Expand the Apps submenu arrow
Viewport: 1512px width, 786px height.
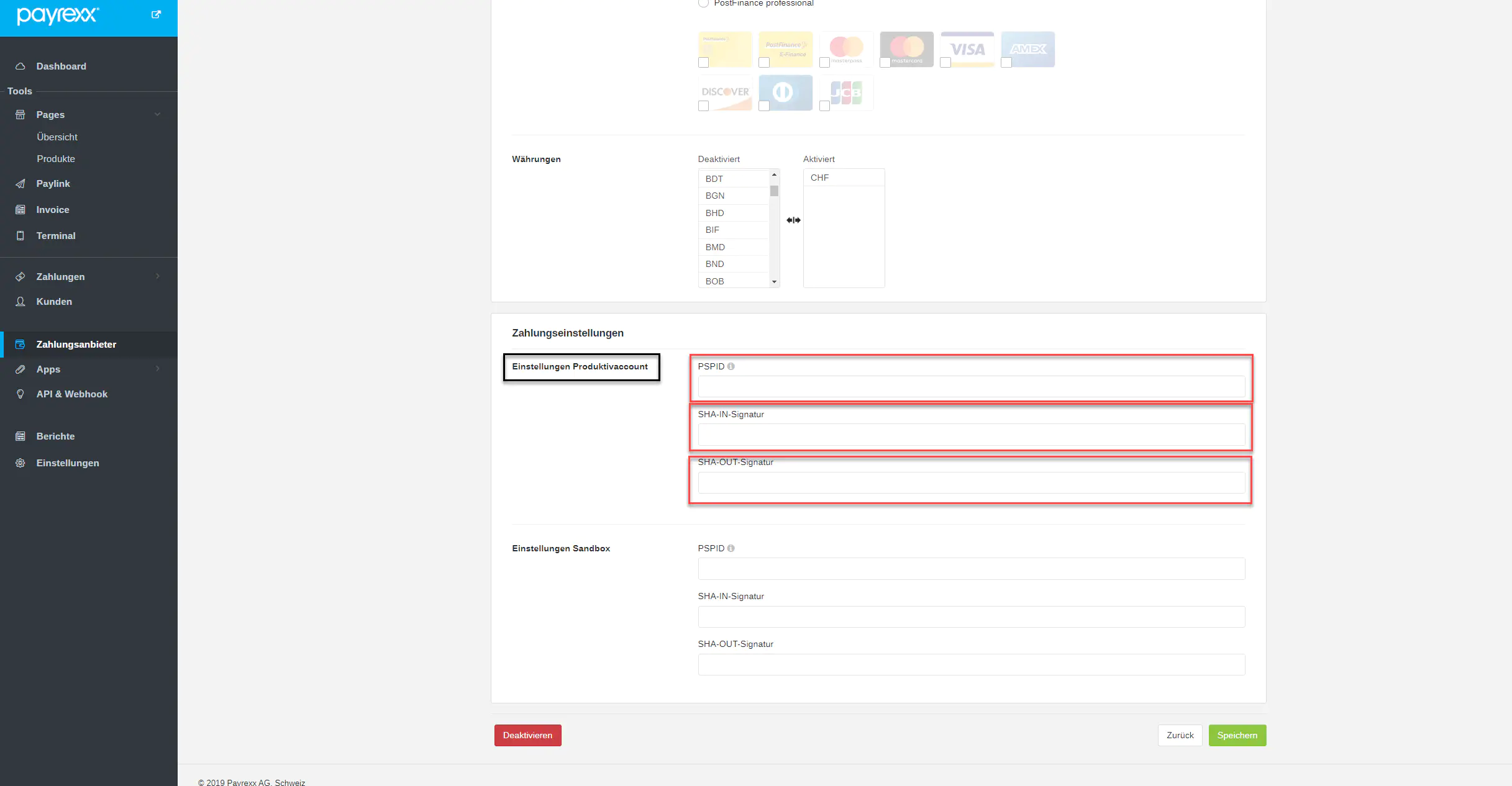tap(158, 369)
